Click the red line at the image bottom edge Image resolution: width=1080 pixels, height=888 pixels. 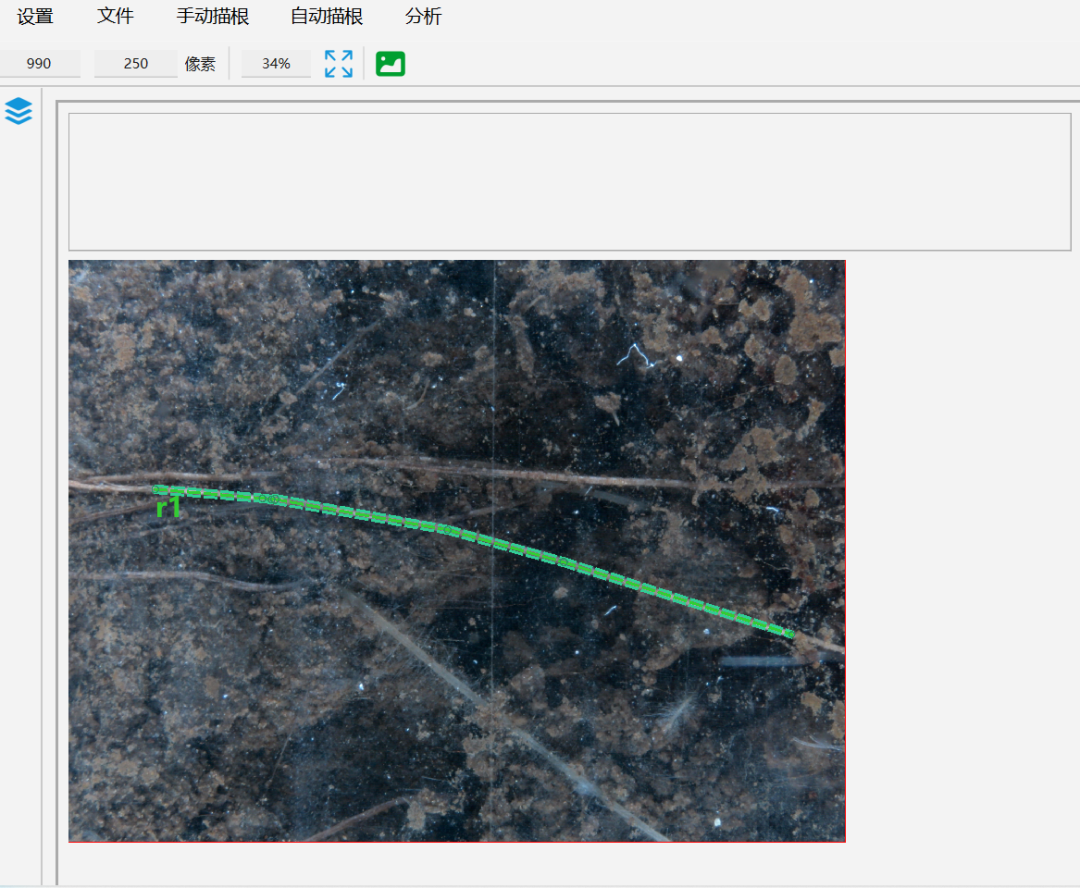pos(456,842)
